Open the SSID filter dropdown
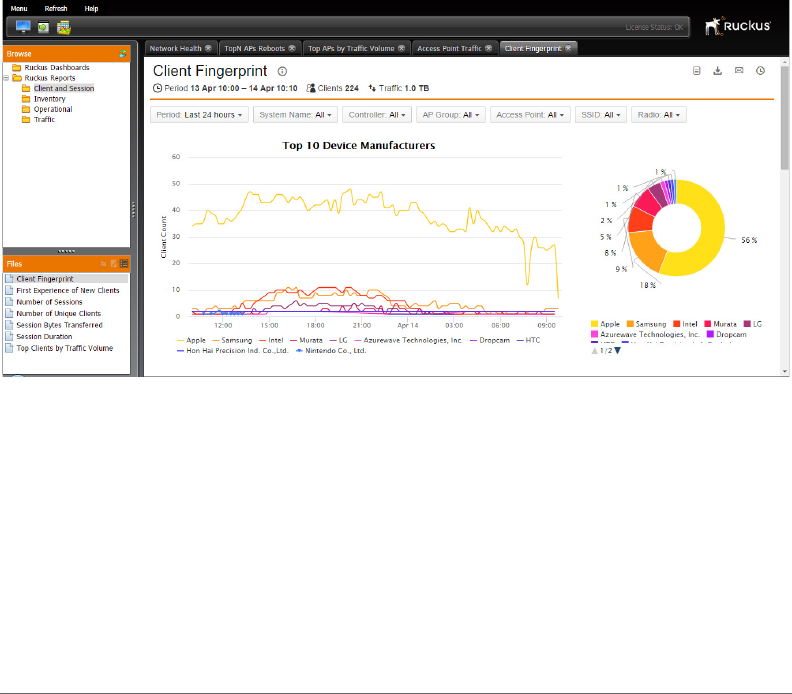 point(601,115)
